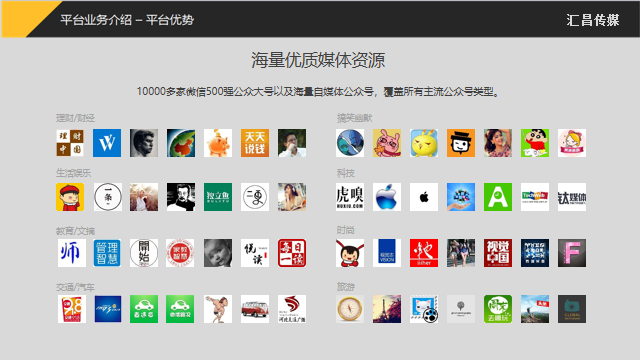Select the 交通/汽车 category label

click(x=76, y=287)
